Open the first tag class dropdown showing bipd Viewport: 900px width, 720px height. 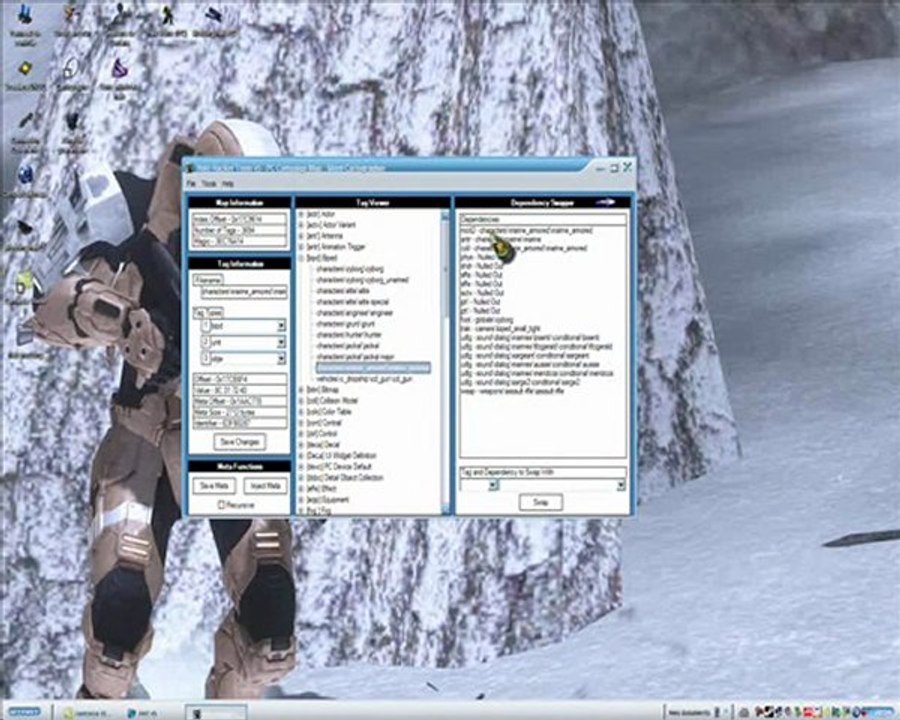[281, 326]
